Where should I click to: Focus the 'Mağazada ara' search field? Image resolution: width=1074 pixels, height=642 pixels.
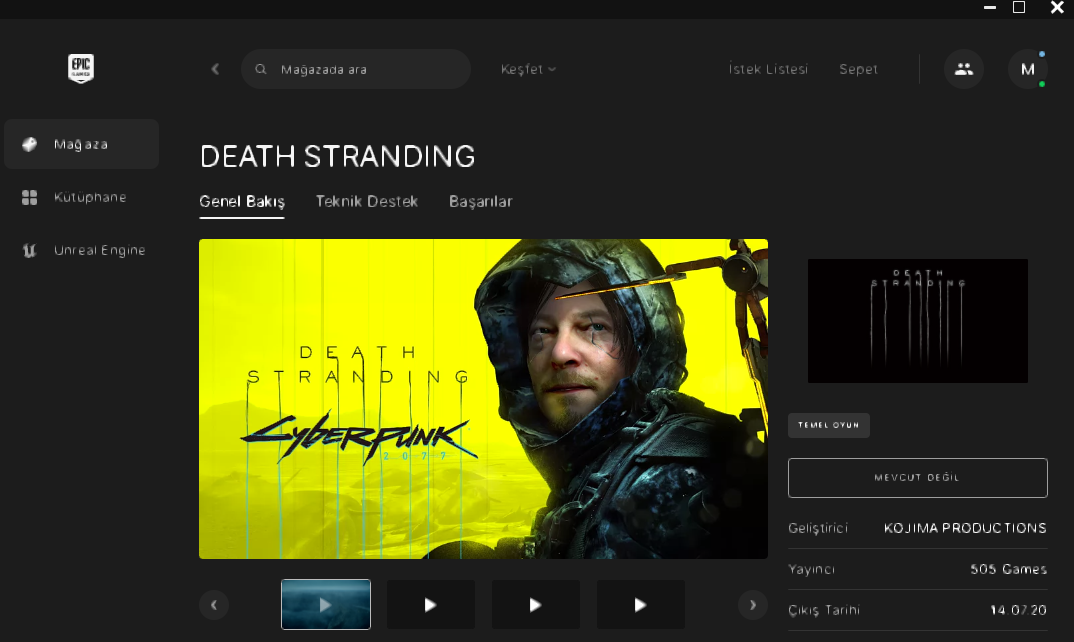coord(355,69)
